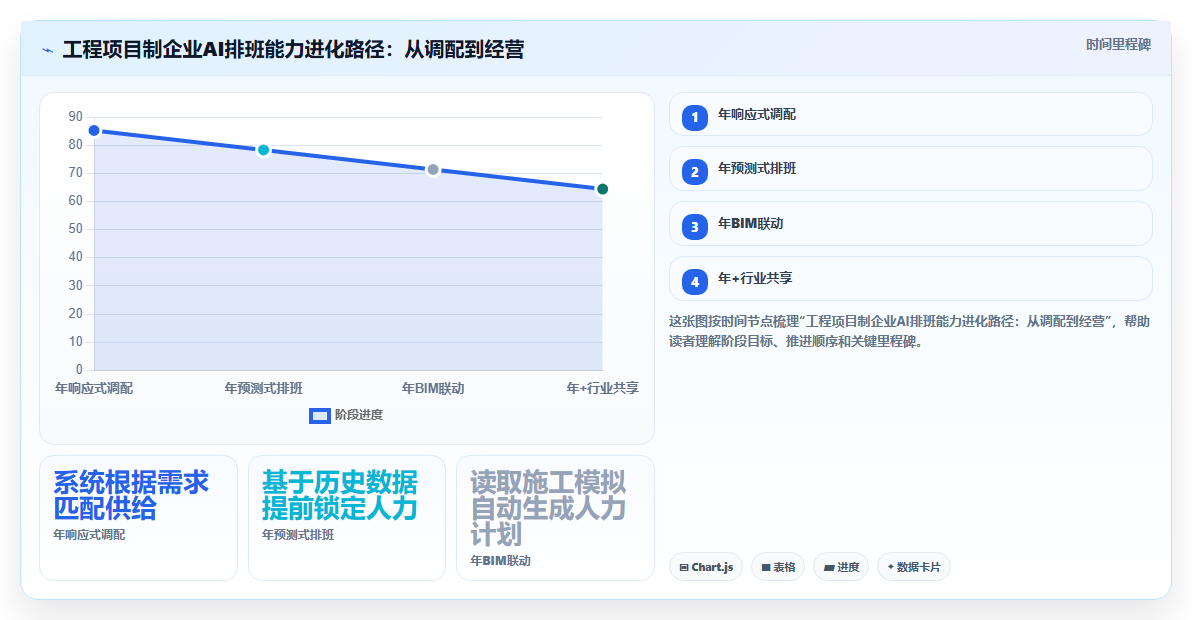Toggle the 阶段进度 legend color box
The height and width of the screenshot is (620, 1192).
(320, 416)
